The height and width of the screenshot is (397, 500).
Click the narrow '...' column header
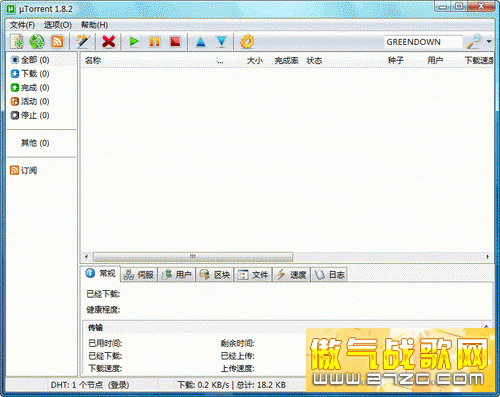[x=220, y=61]
